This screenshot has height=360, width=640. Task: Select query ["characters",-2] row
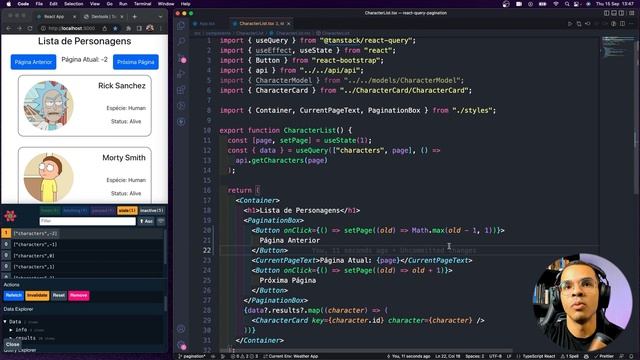82,233
